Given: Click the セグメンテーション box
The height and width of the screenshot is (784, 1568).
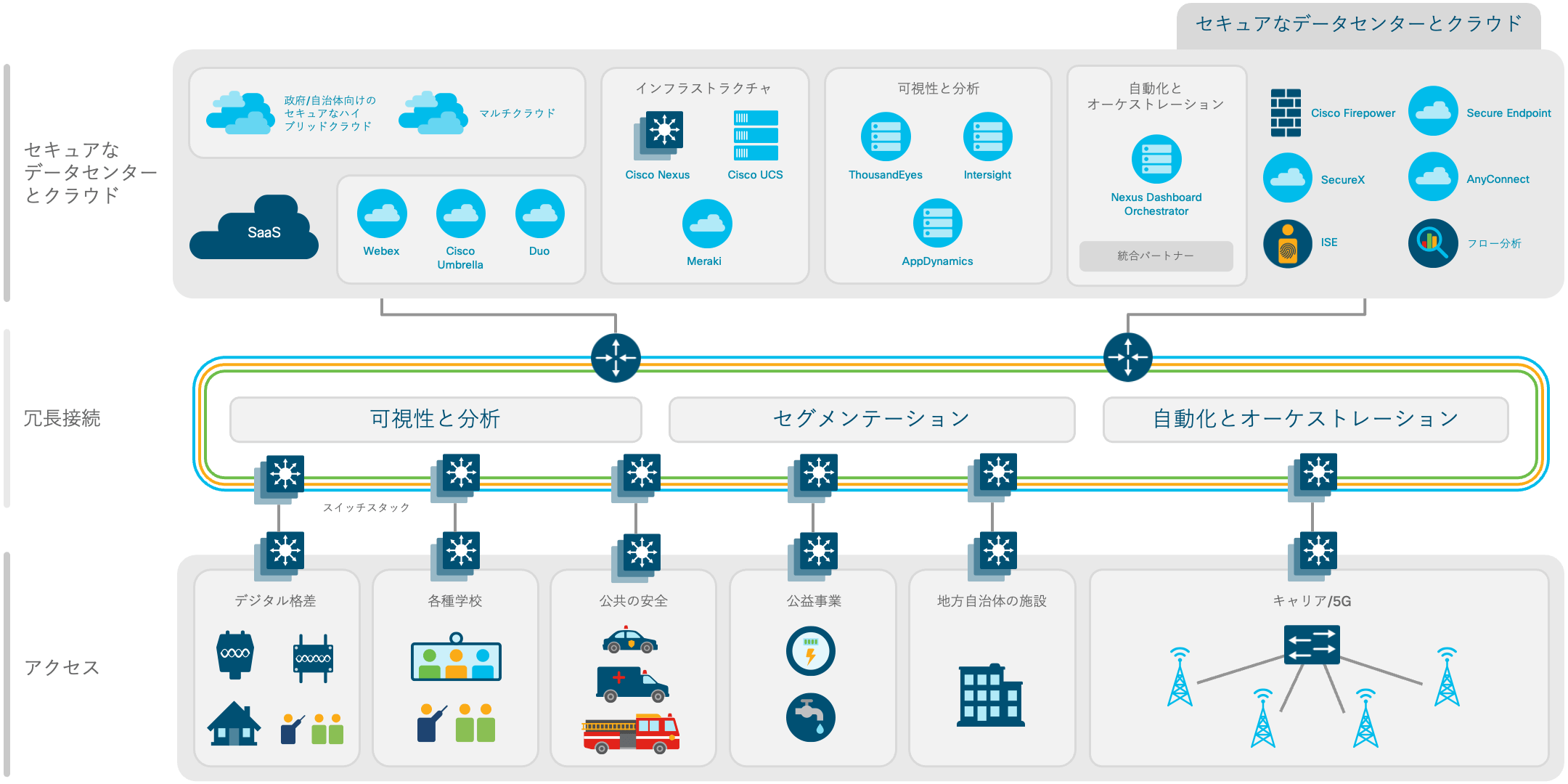Looking at the screenshot, I should (x=871, y=419).
